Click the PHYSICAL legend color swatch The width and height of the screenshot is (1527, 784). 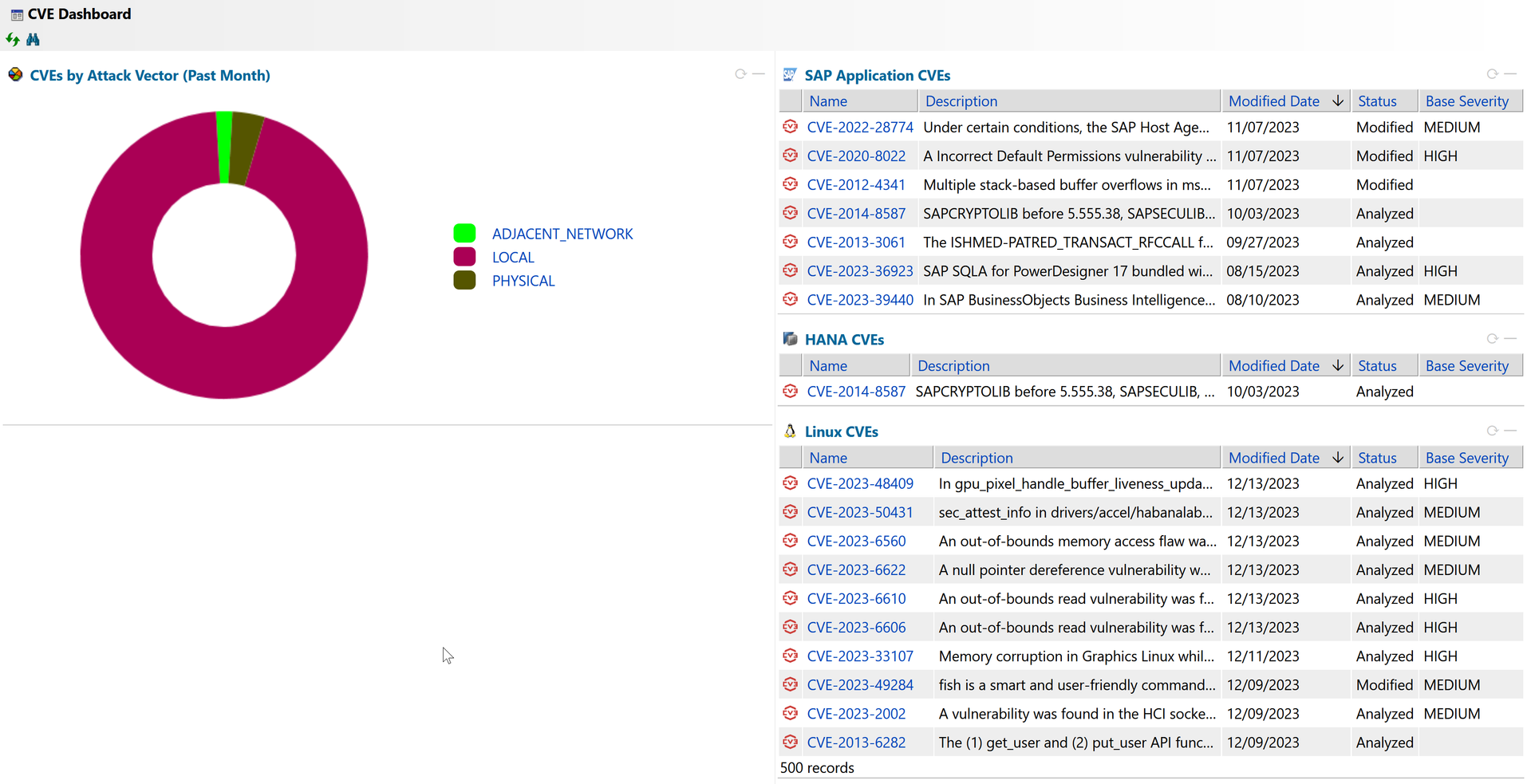(464, 281)
